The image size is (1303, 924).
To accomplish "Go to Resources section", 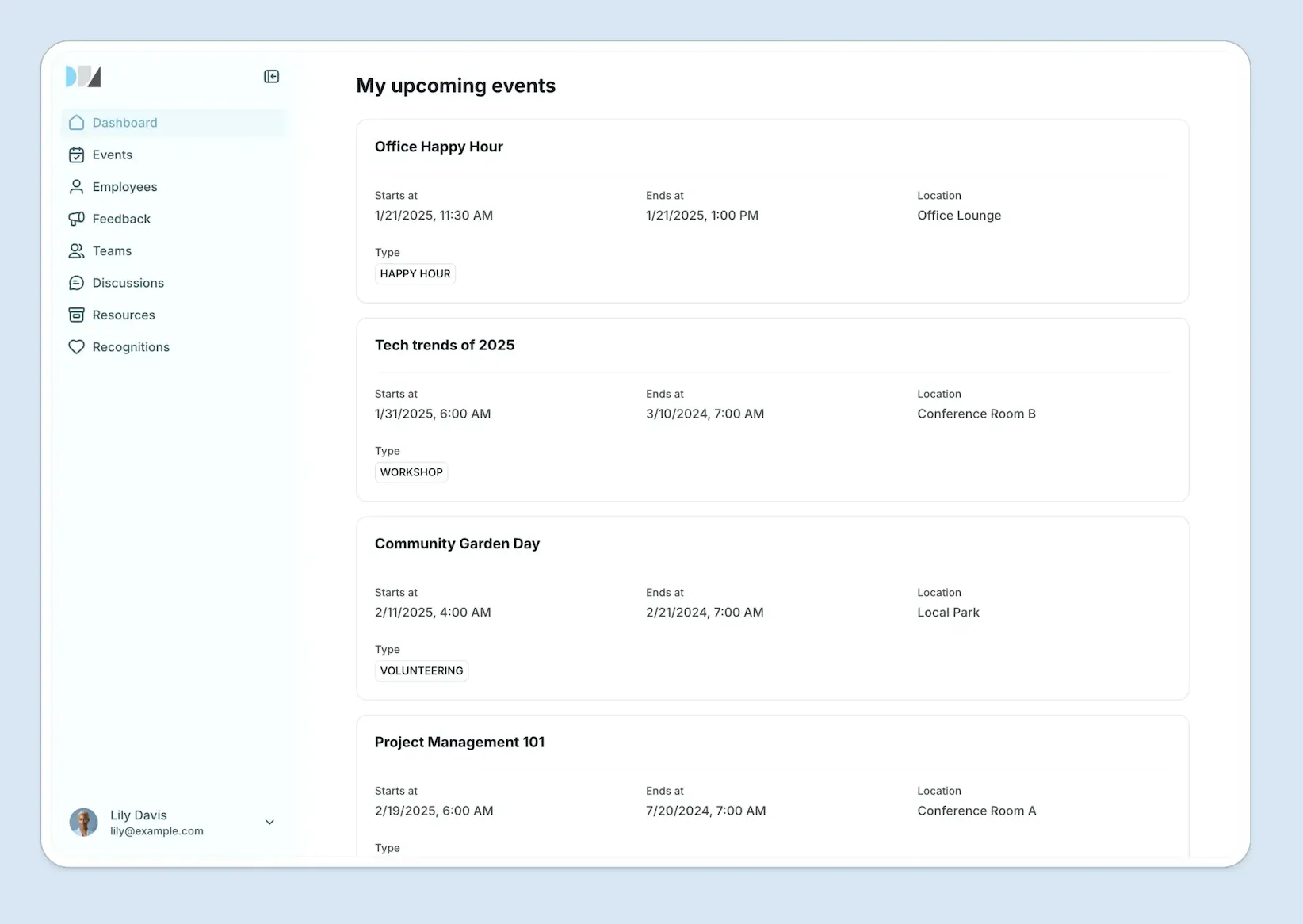I will coord(174,315).
